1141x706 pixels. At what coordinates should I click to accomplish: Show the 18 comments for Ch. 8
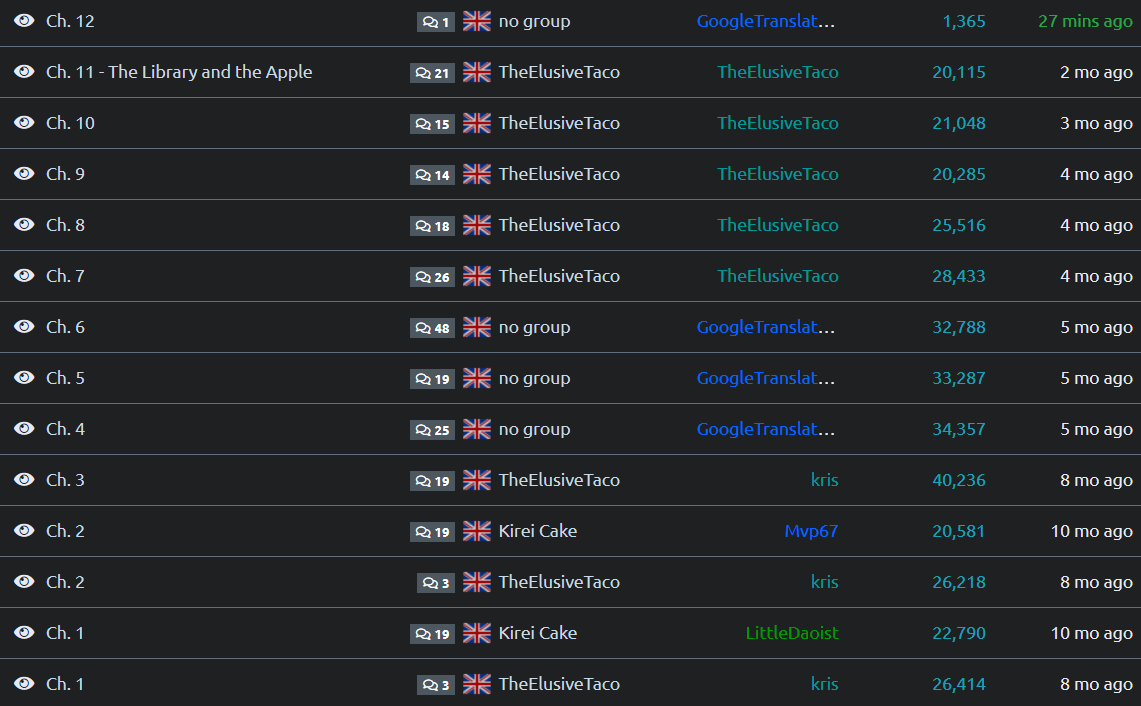click(432, 226)
